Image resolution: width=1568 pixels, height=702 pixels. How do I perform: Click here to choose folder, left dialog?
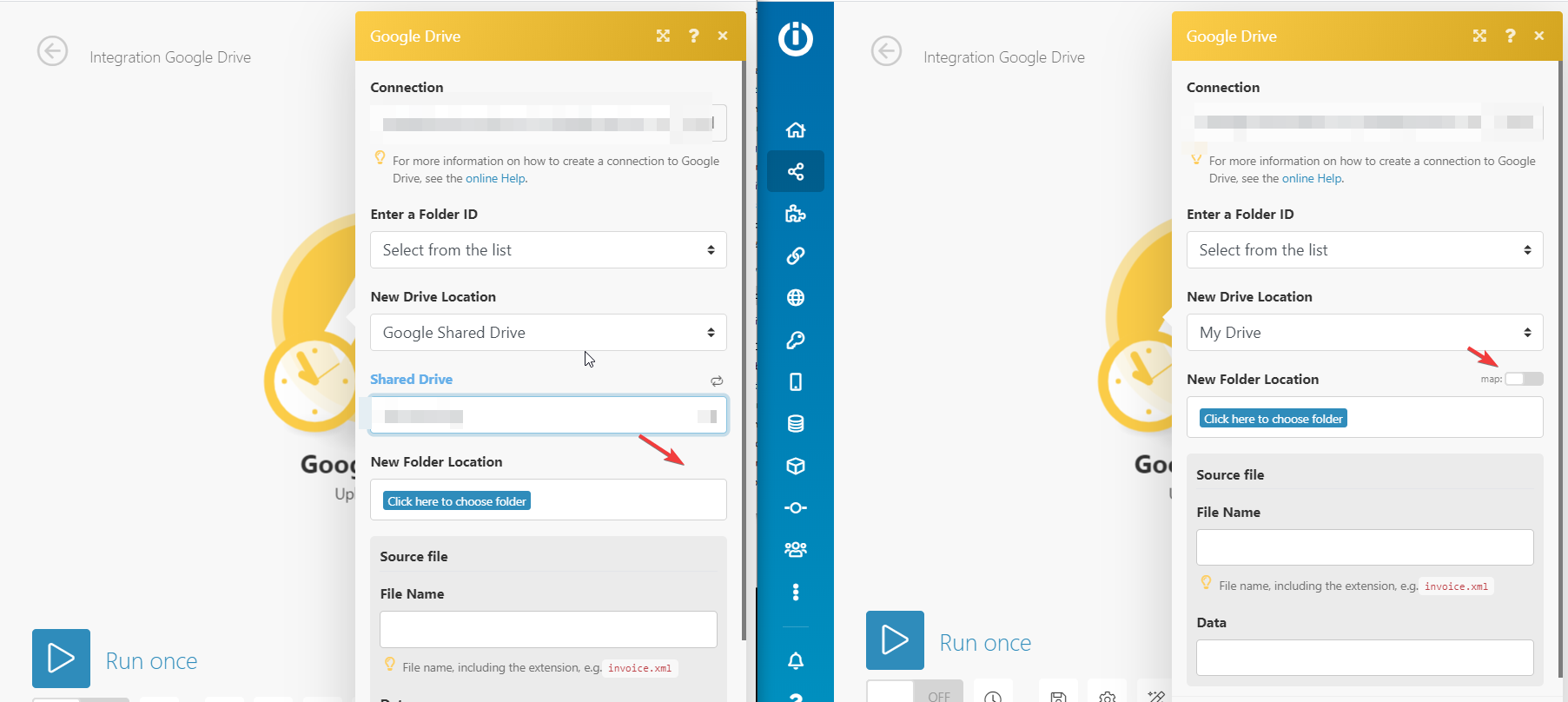click(x=457, y=501)
